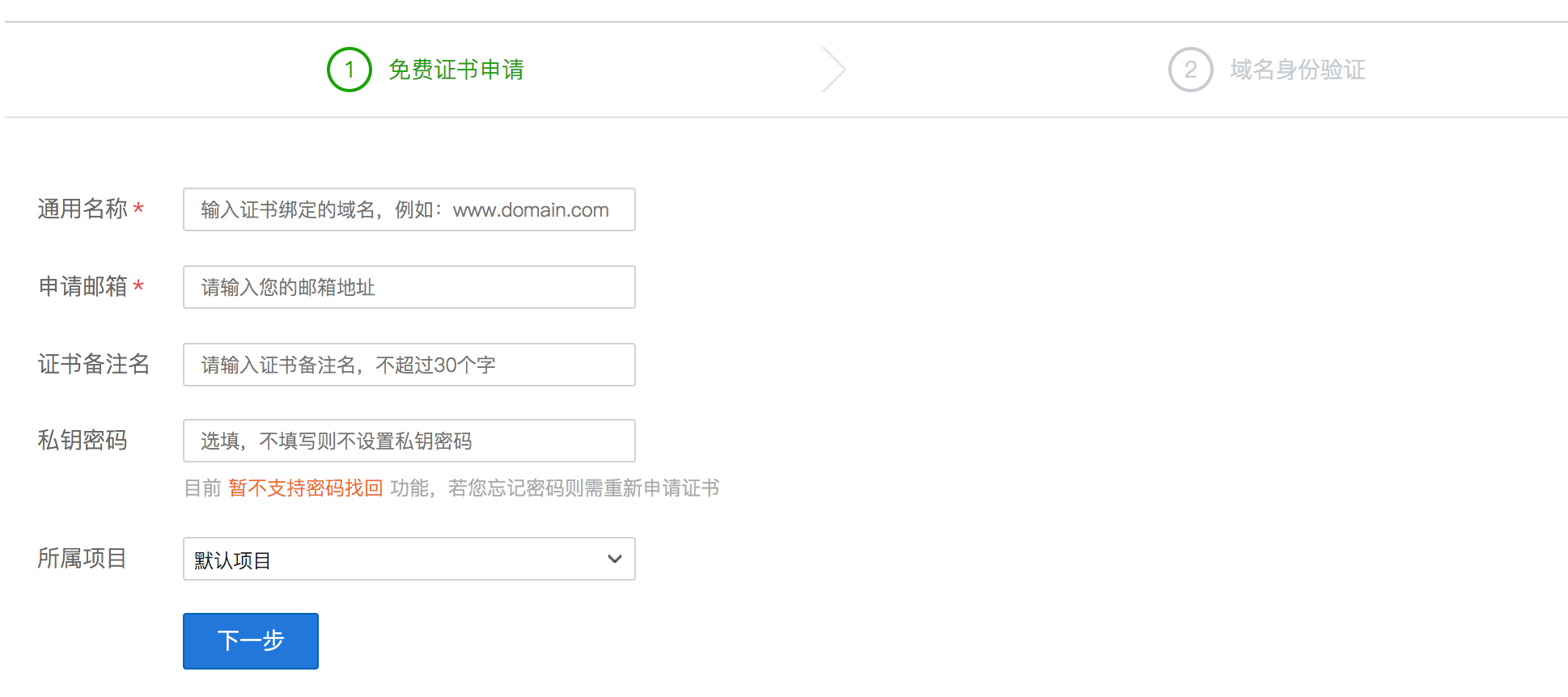Click the 证书备注名 field label
The width and height of the screenshot is (1568, 697).
click(94, 364)
